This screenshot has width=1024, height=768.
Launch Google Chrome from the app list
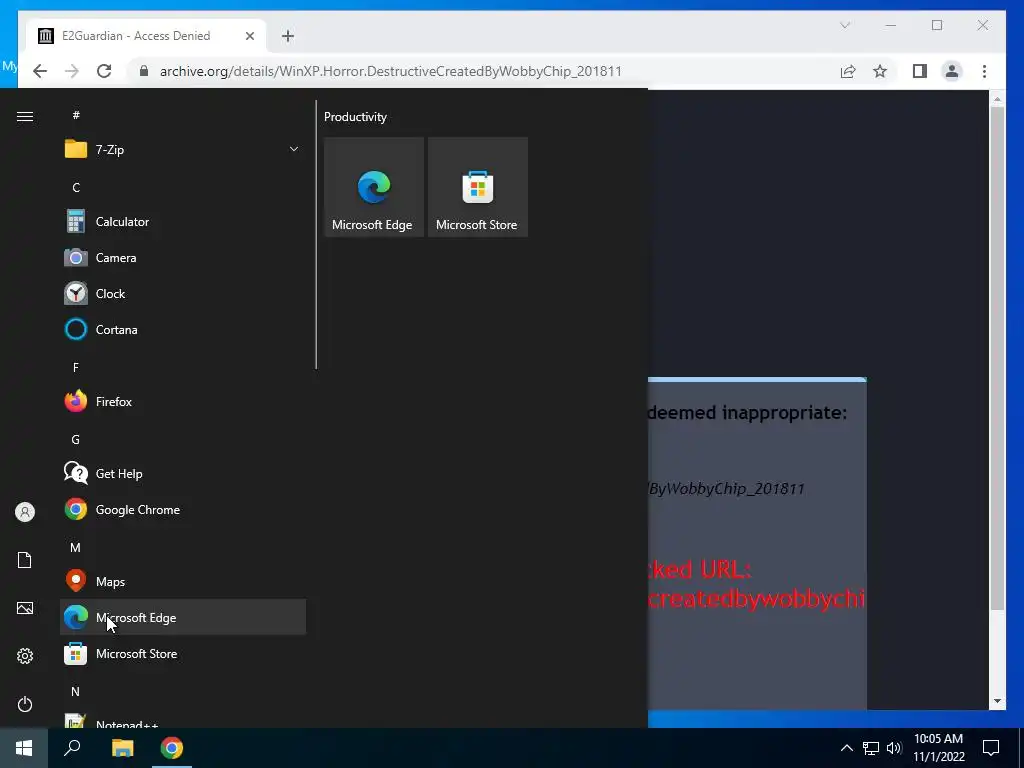183,509
